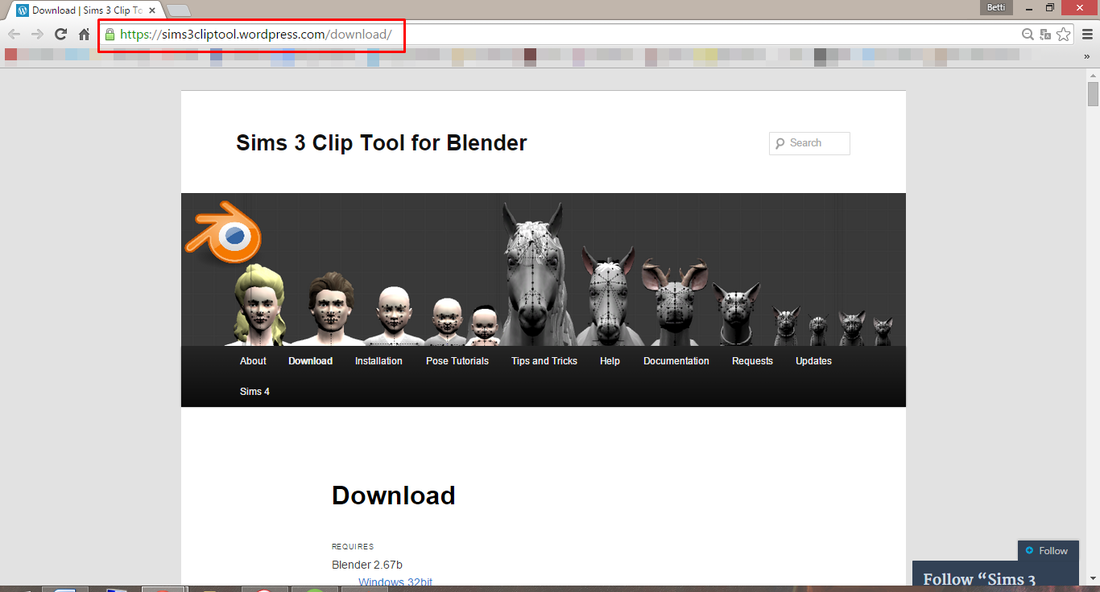Click the back navigation arrow
The height and width of the screenshot is (592, 1100).
pos(14,34)
